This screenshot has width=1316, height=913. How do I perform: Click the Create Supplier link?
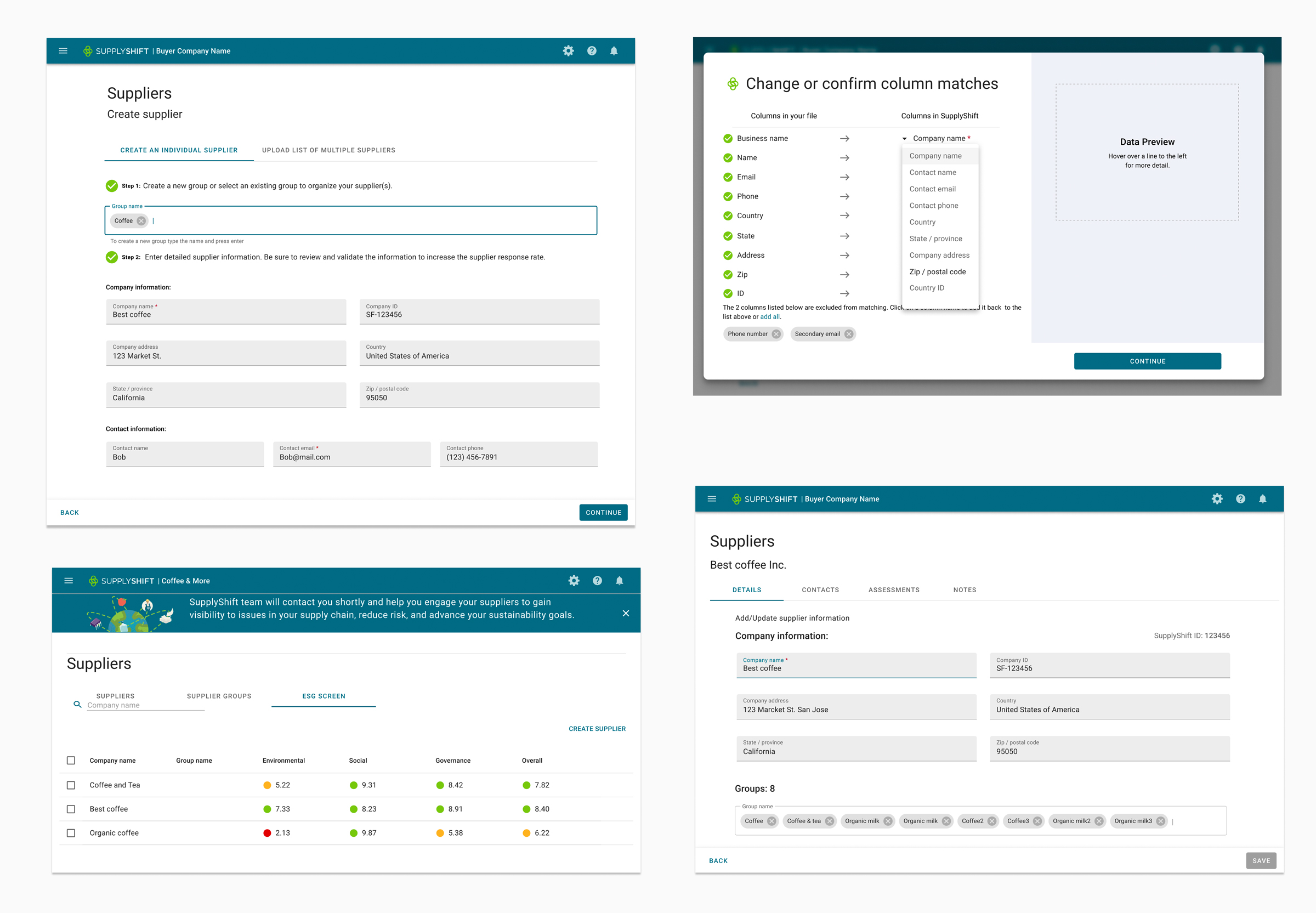coord(597,729)
